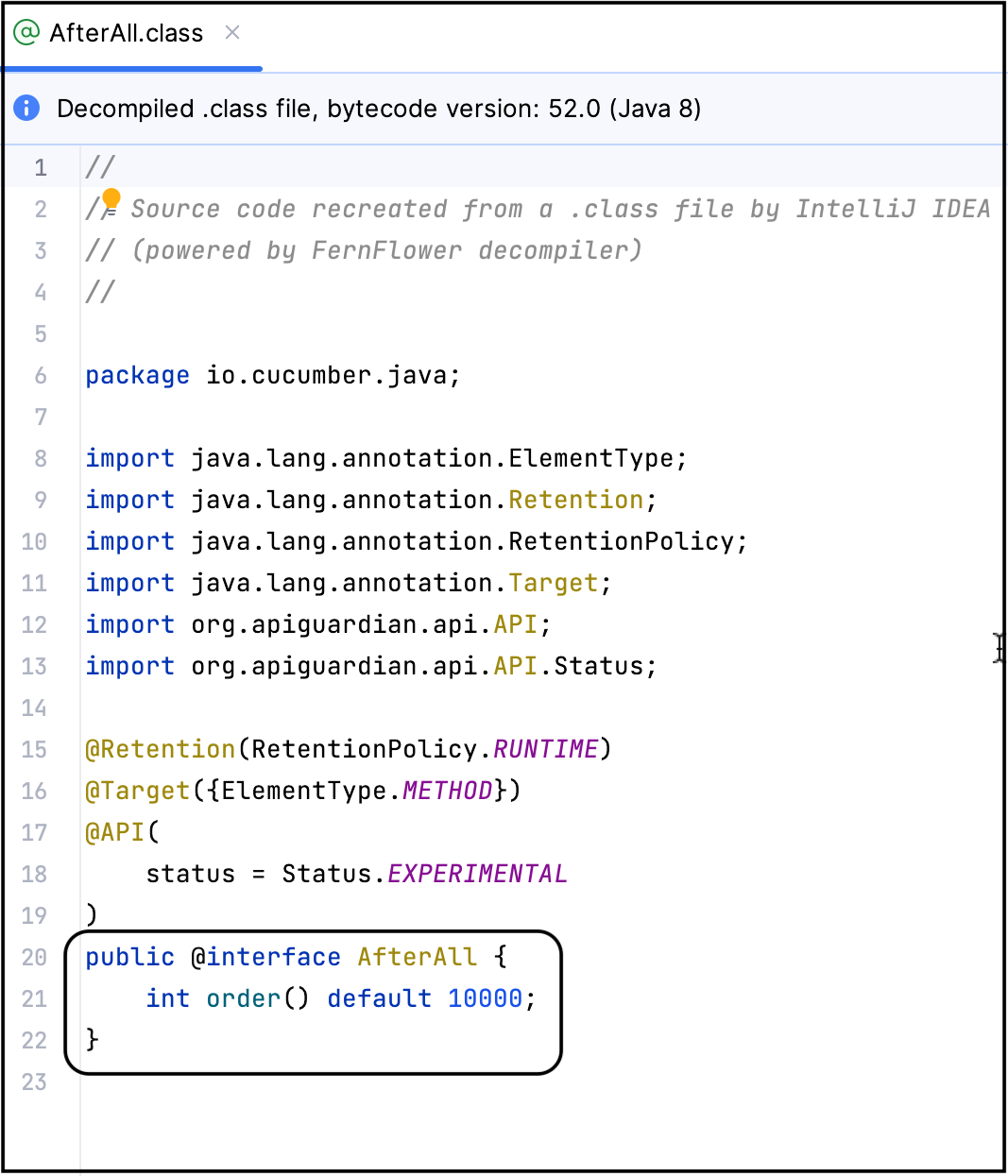Click the blue info icon in banner
This screenshot has width=1008, height=1176.
click(26, 109)
